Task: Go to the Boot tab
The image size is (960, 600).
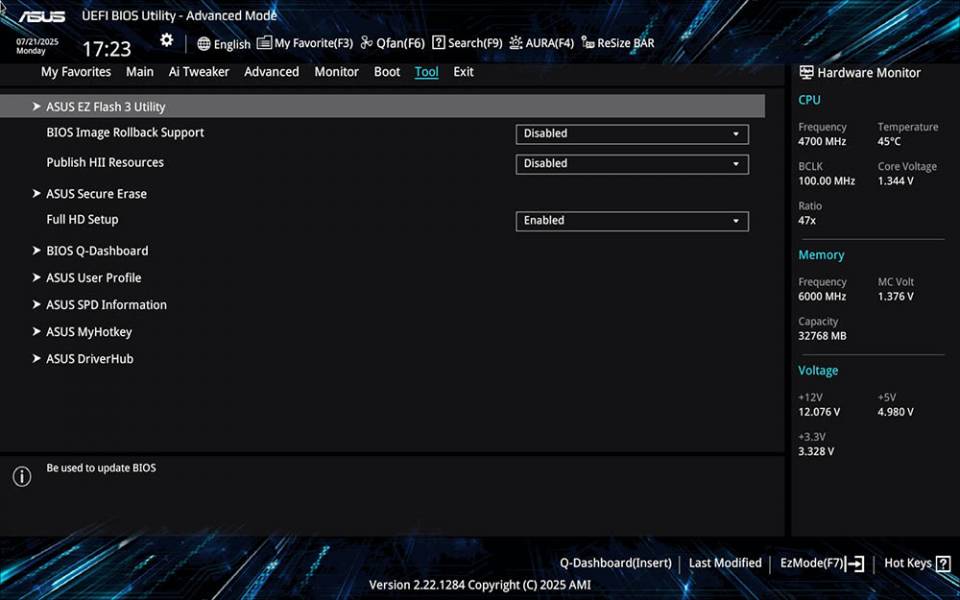Action: pyautogui.click(x=387, y=72)
